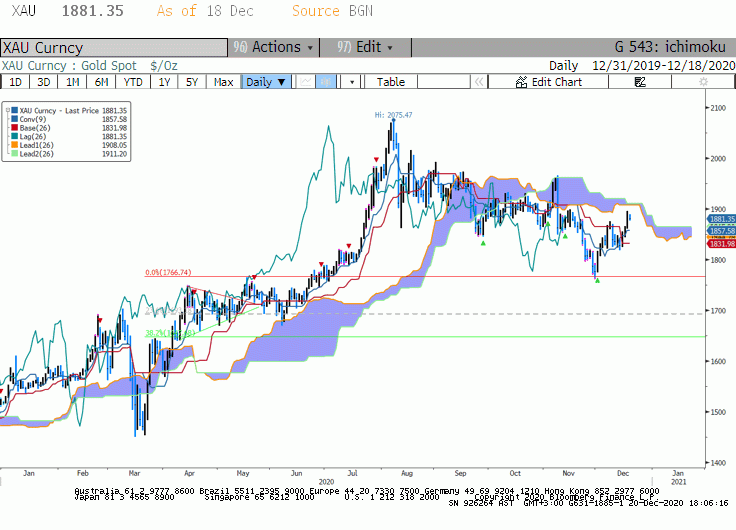Collapse the legend tree expander box
This screenshot has width=736, height=530.
click(x=8, y=110)
